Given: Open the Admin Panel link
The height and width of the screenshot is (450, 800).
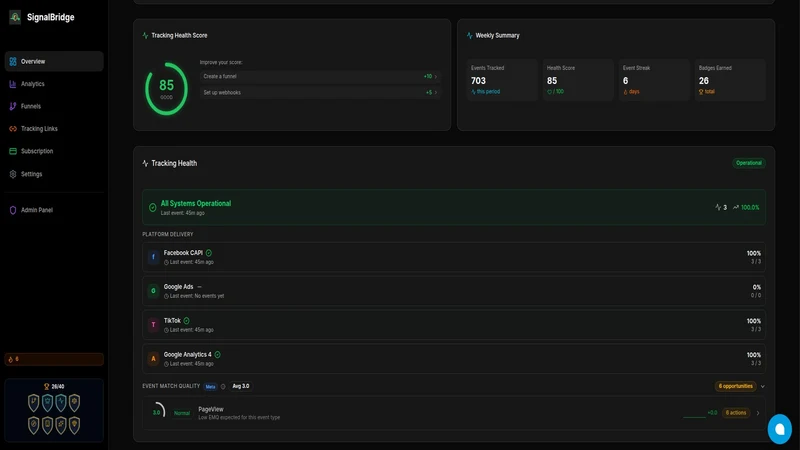Looking at the screenshot, I should [x=54, y=210].
